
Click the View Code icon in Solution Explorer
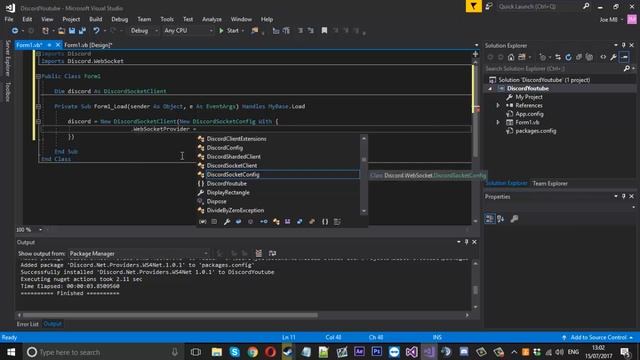[x=603, y=57]
